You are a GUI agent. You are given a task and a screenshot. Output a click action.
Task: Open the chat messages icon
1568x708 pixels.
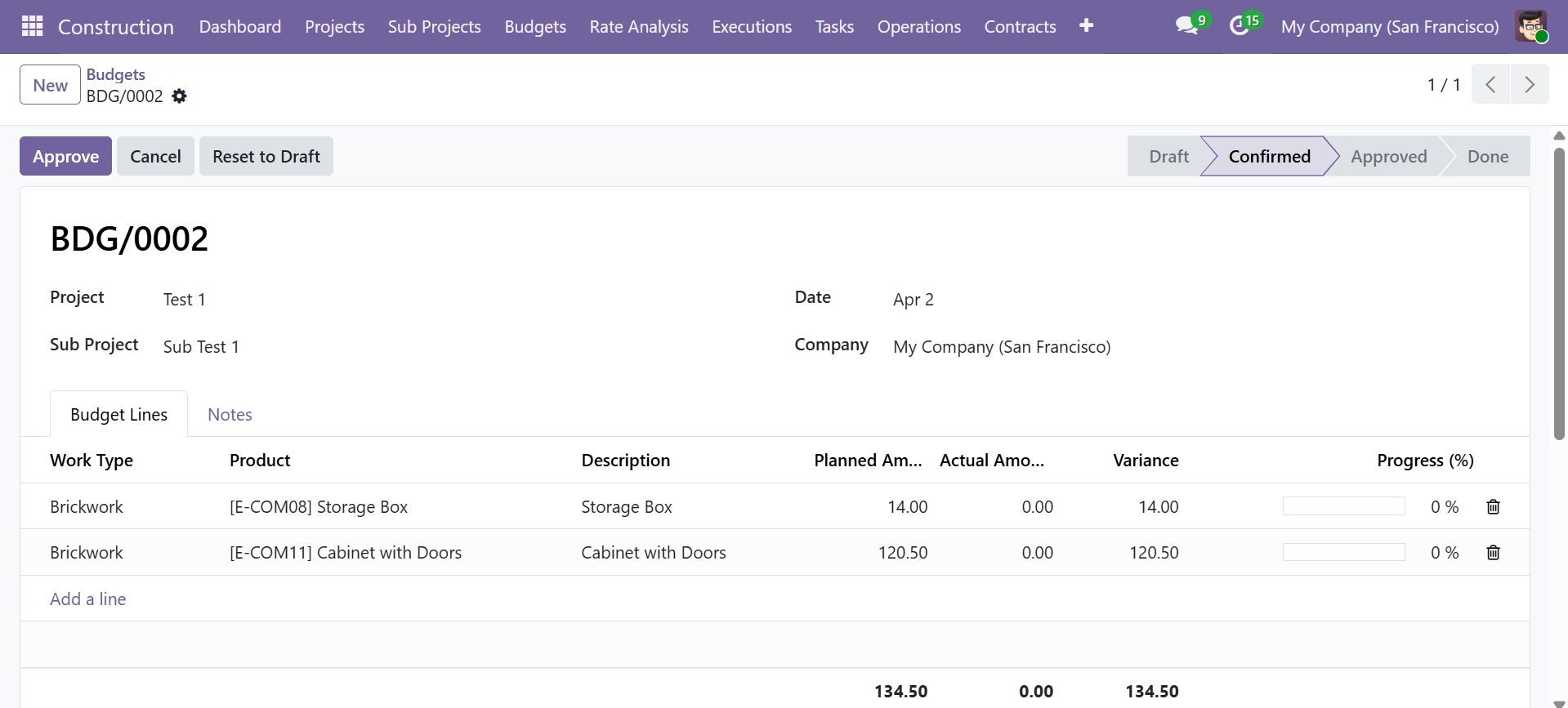click(1187, 26)
